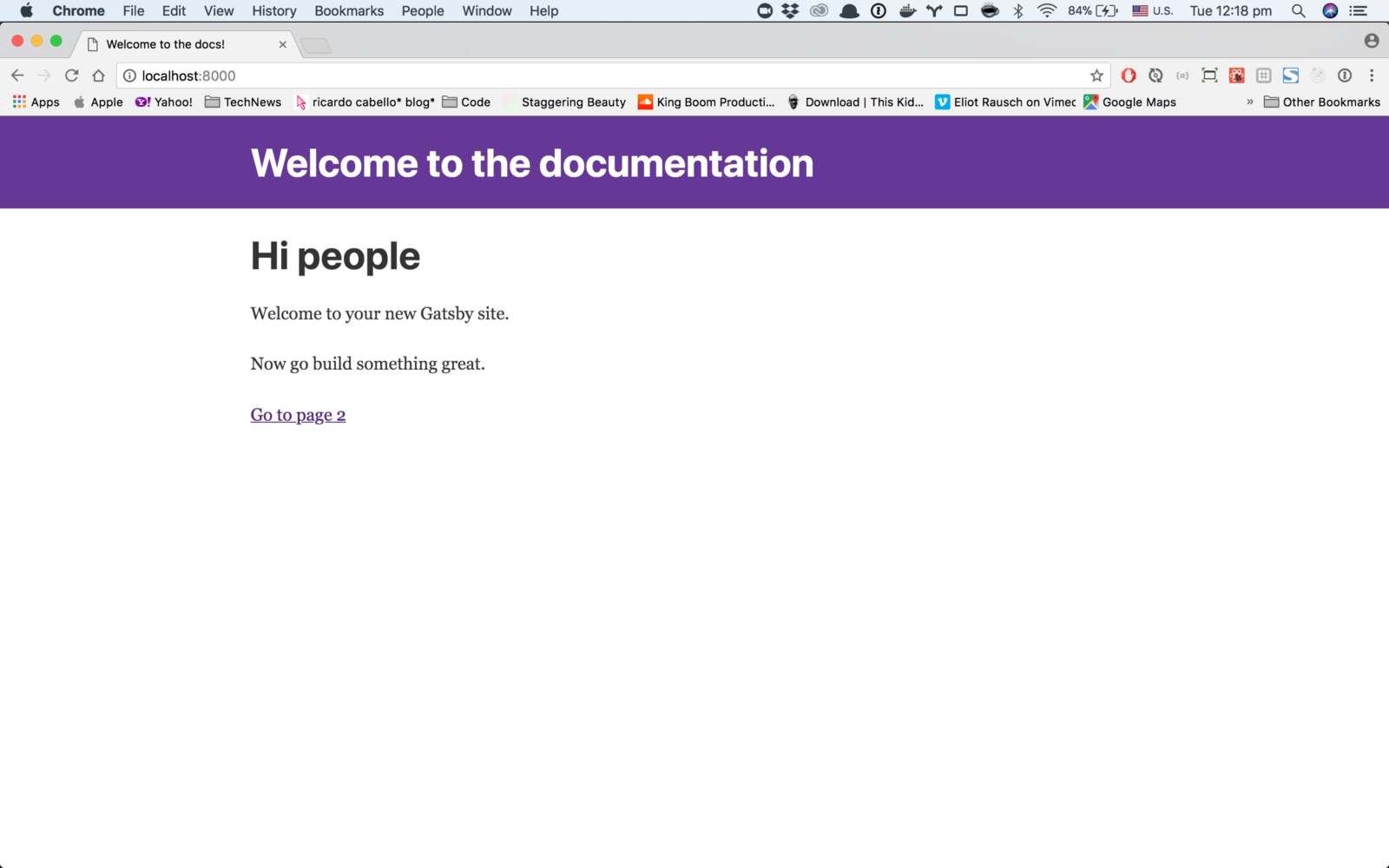This screenshot has width=1389, height=868.
Task: View site information for localhost
Action: [x=129, y=76]
